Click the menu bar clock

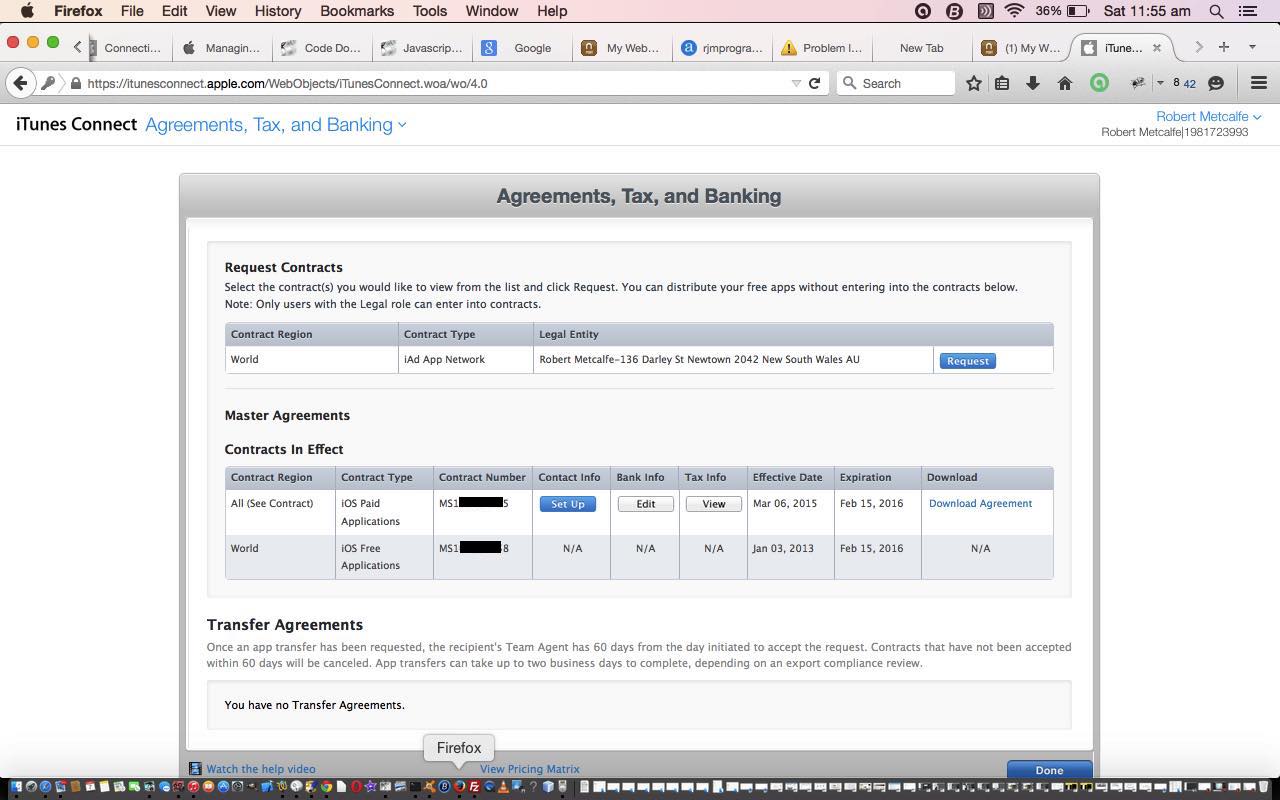pyautogui.click(x=1146, y=11)
